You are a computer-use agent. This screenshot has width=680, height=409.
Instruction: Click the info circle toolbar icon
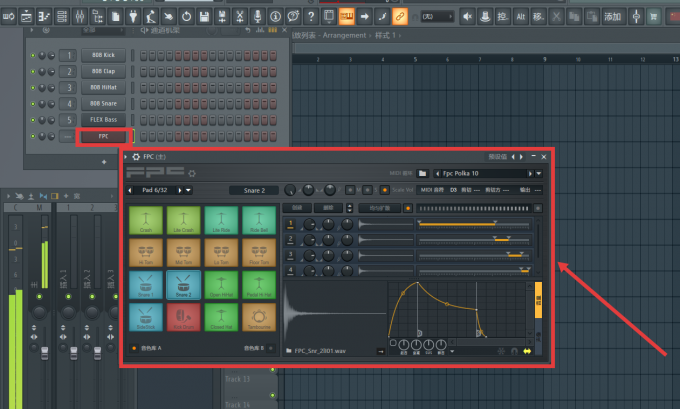coord(275,17)
